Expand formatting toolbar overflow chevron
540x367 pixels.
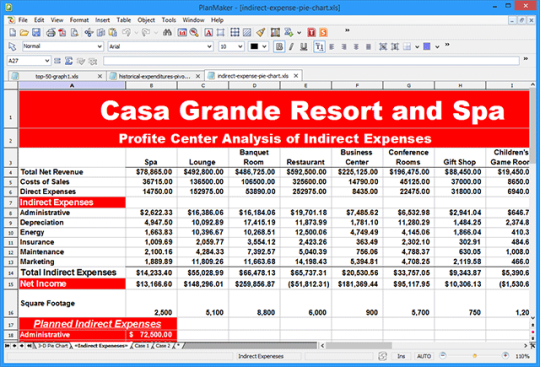coord(447,45)
